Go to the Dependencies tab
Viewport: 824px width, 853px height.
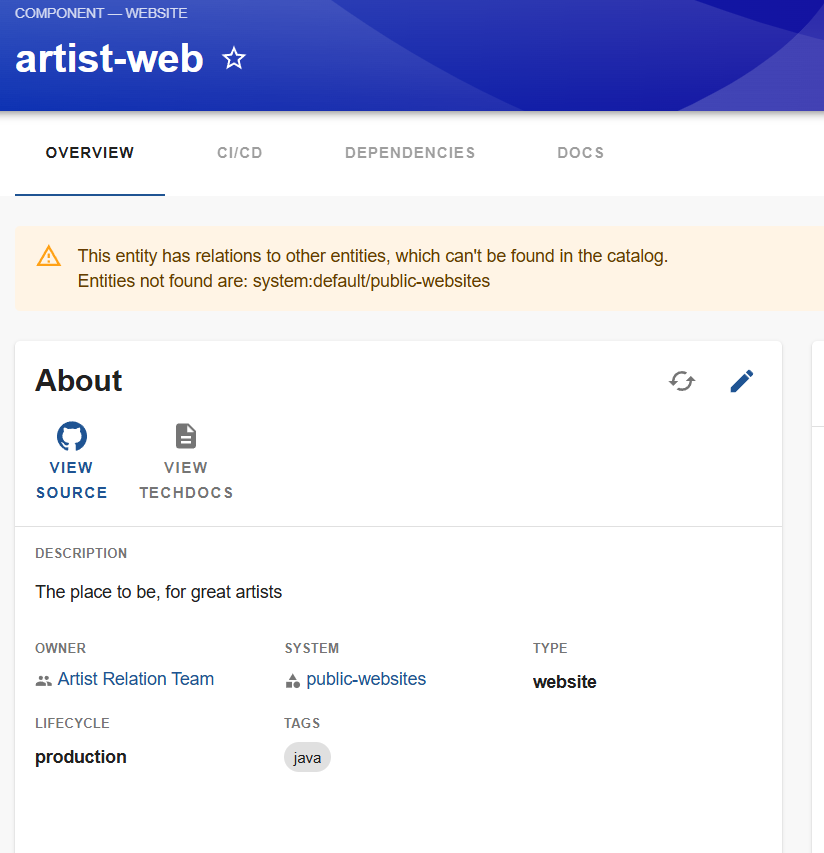410,153
